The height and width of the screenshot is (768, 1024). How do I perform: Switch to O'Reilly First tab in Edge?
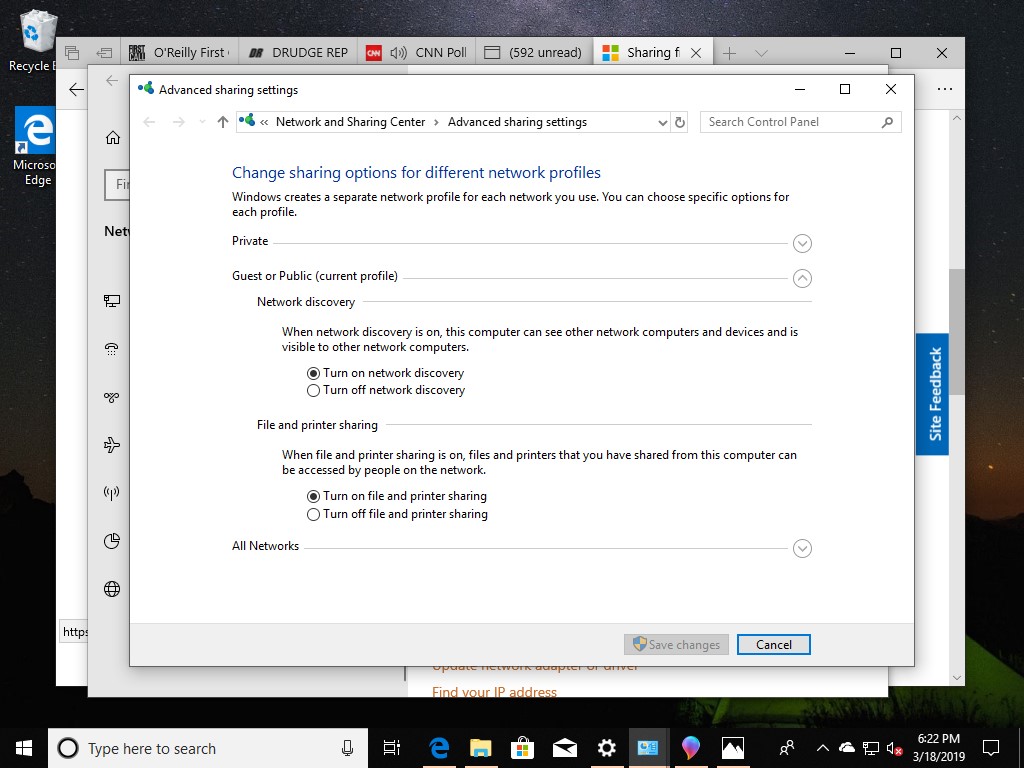pos(178,53)
